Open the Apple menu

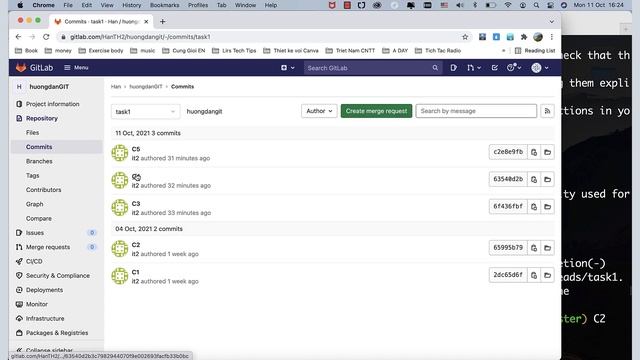point(20,5)
